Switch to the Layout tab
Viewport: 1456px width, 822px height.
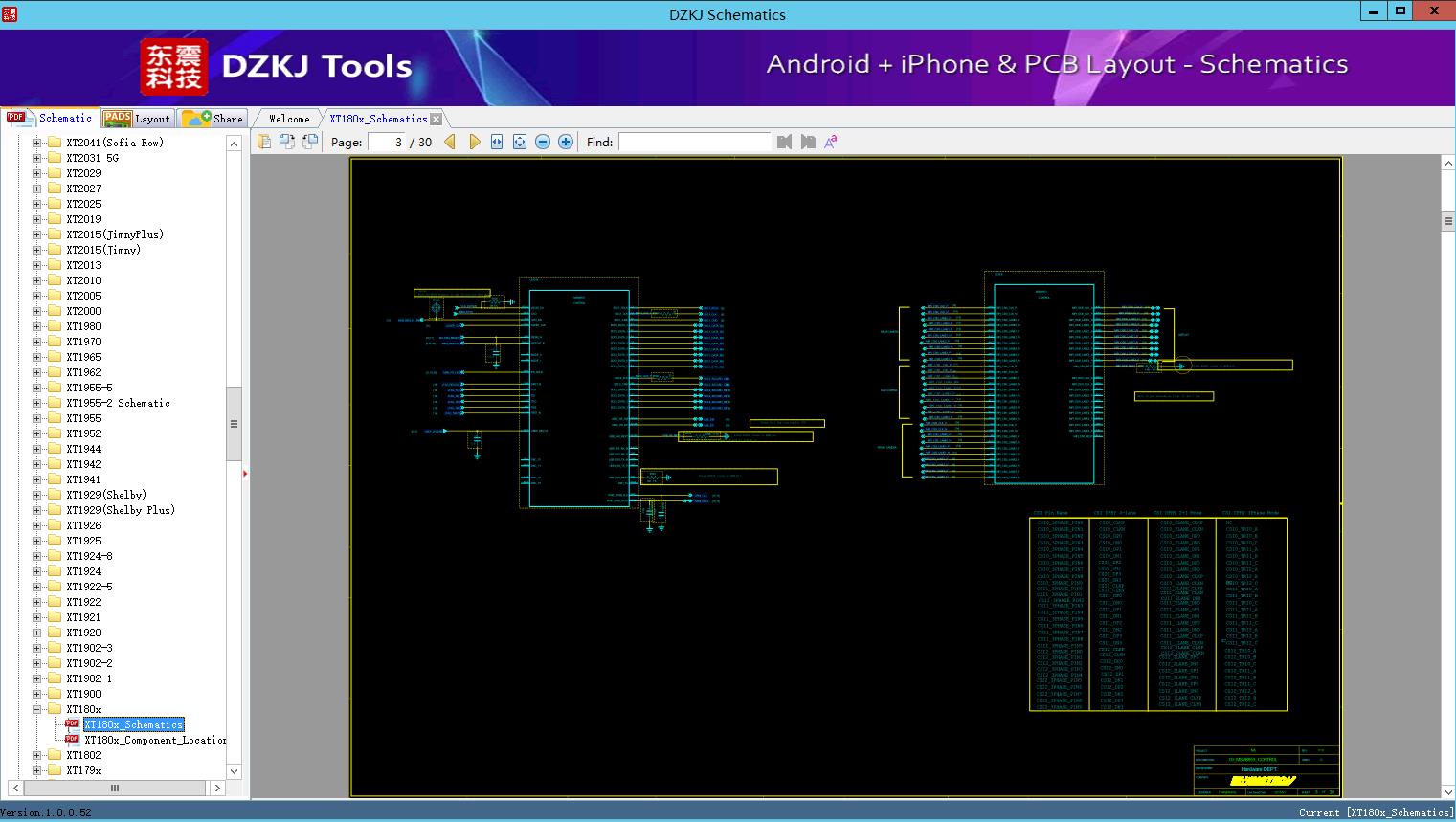click(137, 119)
